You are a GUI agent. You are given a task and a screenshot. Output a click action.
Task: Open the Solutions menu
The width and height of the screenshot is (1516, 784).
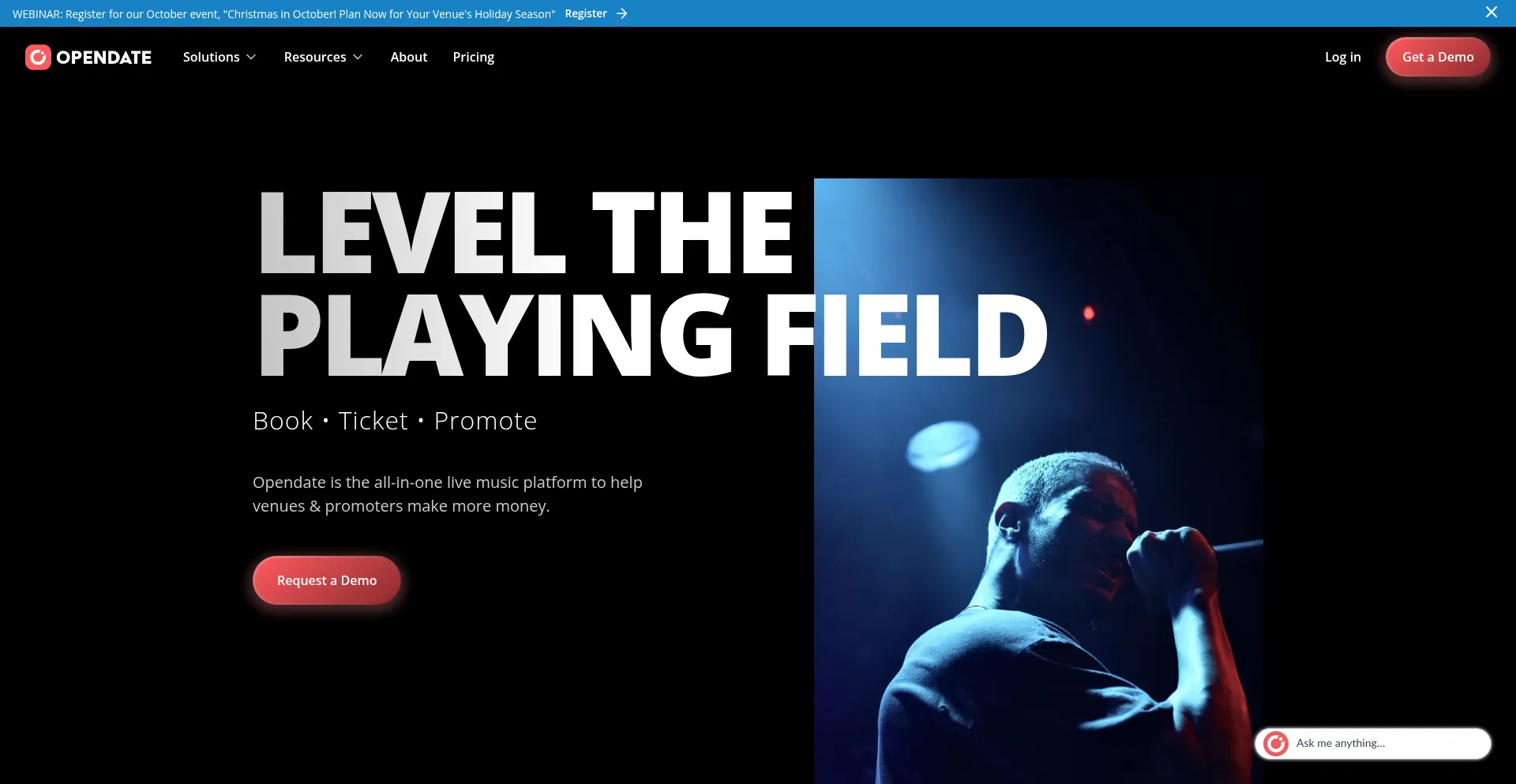point(220,57)
